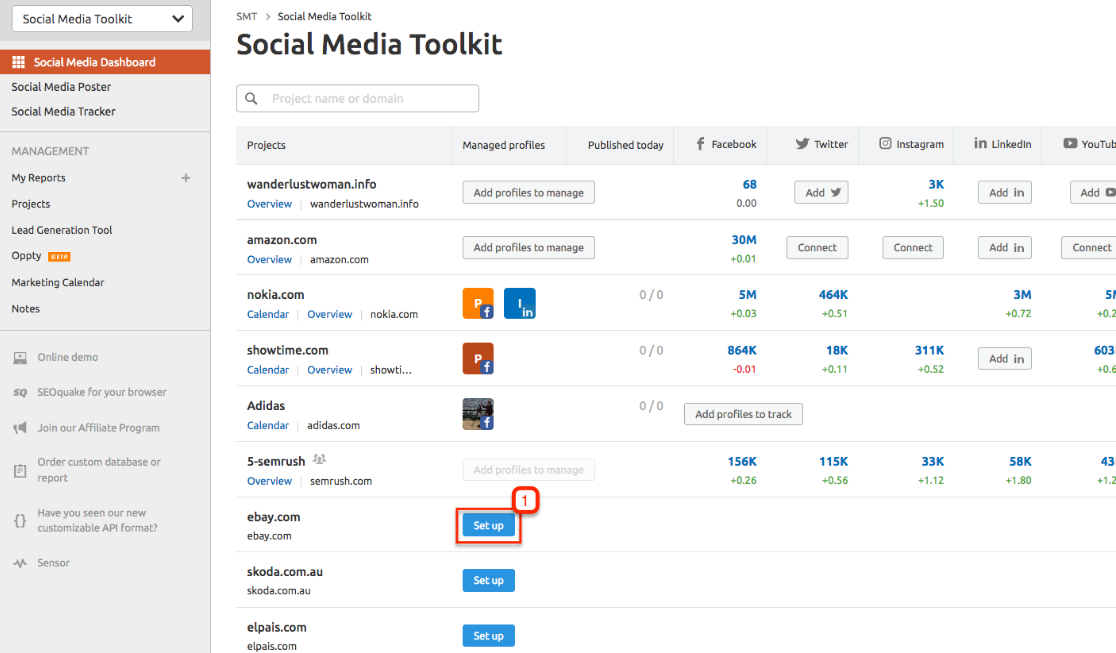This screenshot has width=1116, height=653.
Task: Click the SEOquake SQ icon
Action: click(20, 392)
